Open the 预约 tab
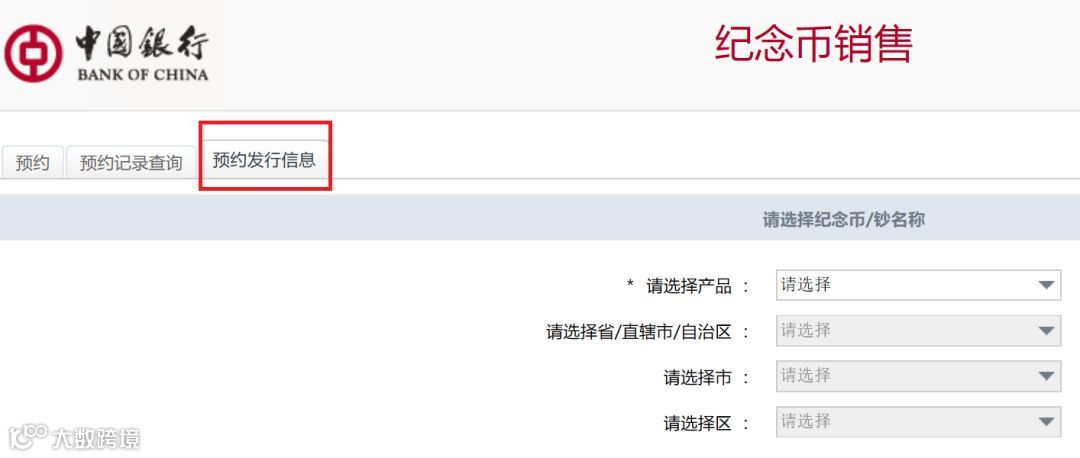1080x458 pixels. 32,163
